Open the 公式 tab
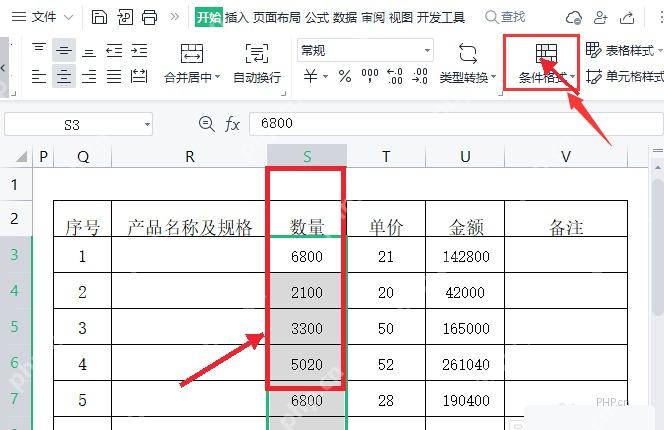Image resolution: width=664 pixels, height=430 pixels. point(317,17)
